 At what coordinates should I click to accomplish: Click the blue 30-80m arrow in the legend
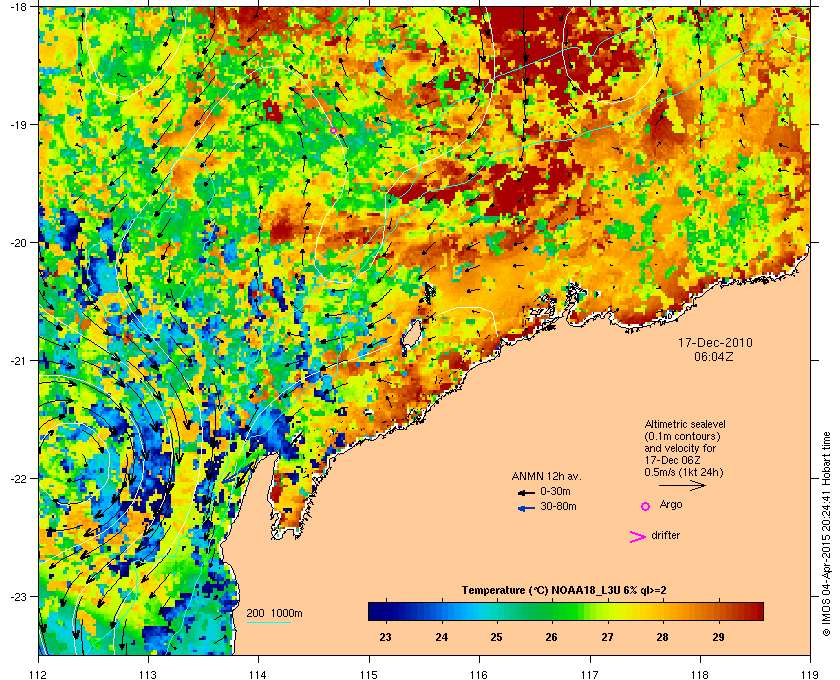[x=527, y=508]
